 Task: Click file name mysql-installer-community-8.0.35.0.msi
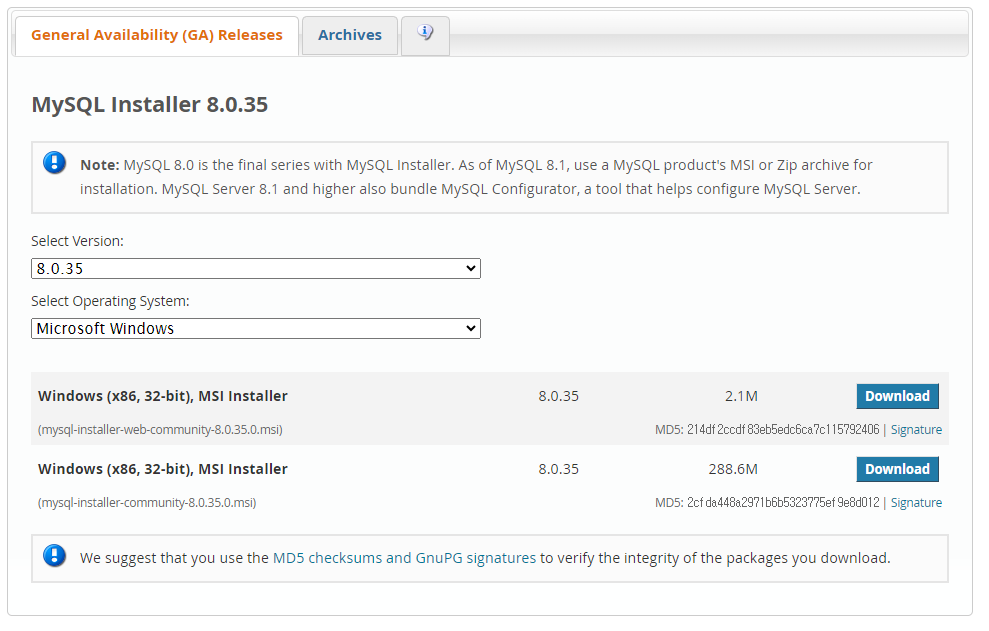[x=147, y=503]
